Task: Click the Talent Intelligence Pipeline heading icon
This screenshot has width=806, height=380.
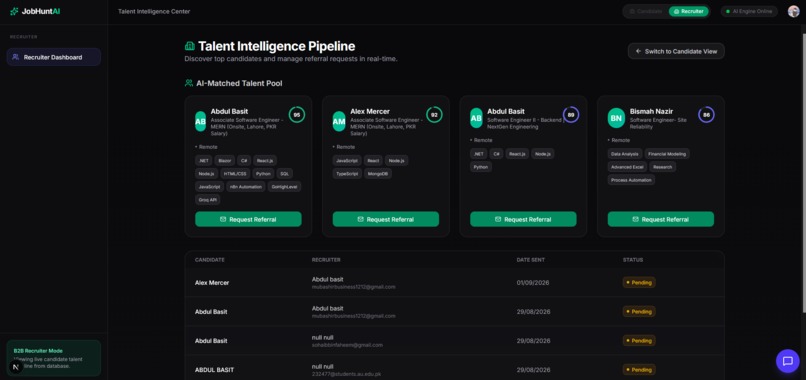Action: tap(190, 46)
